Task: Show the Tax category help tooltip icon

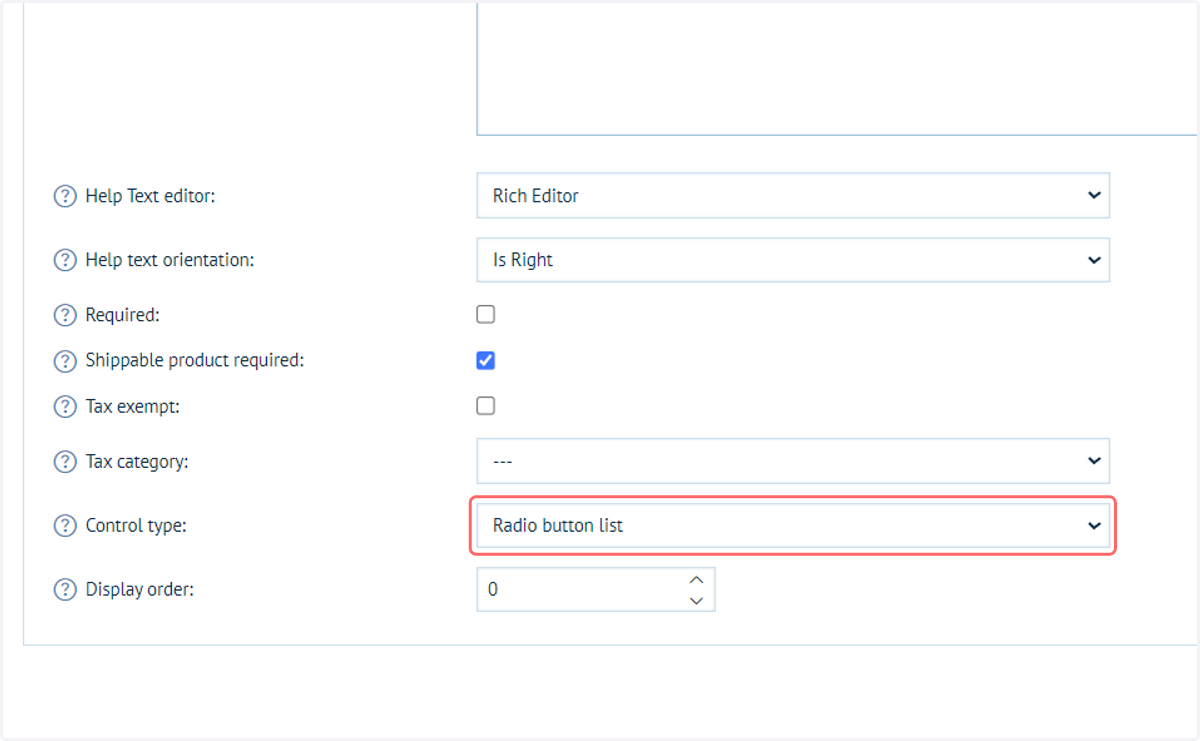Action: tap(65, 462)
